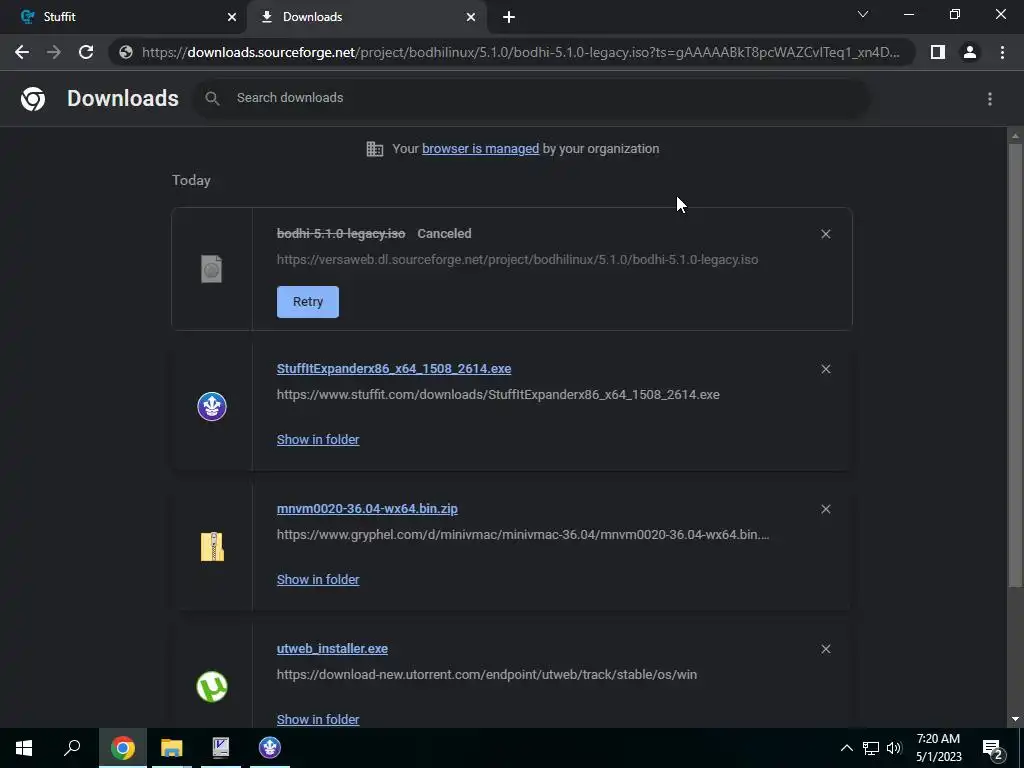Close the Downloads tab
1024x768 pixels.
point(471,17)
